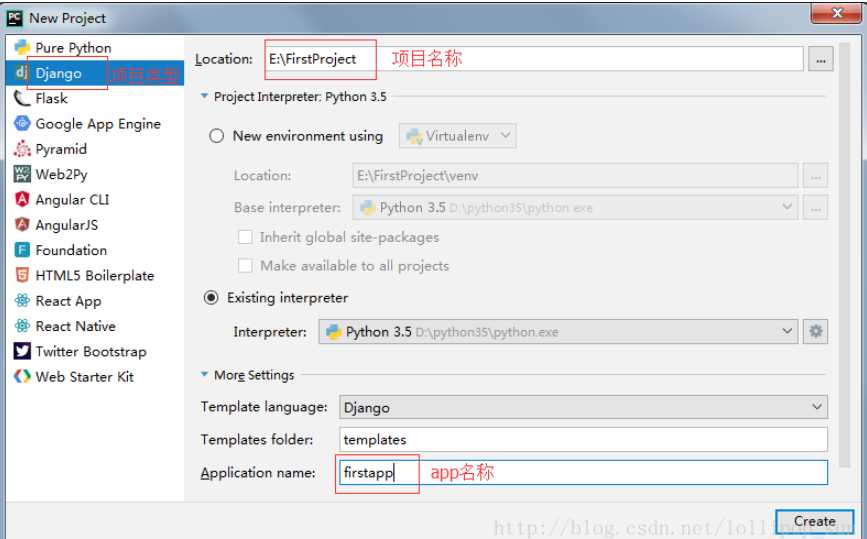Select Existing interpreter radio button

pos(211,297)
